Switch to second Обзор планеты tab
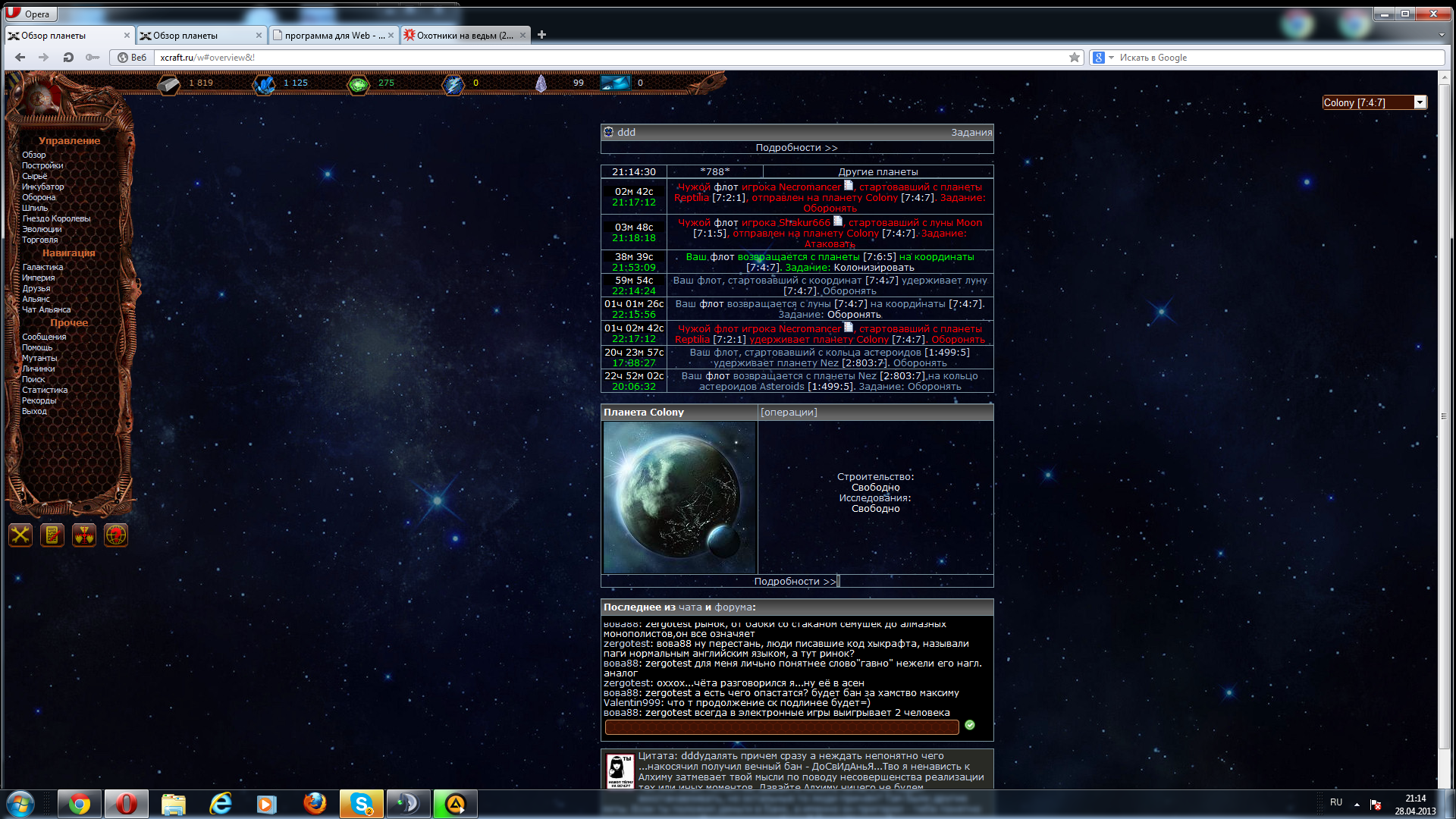The height and width of the screenshot is (819, 1456). point(202,36)
